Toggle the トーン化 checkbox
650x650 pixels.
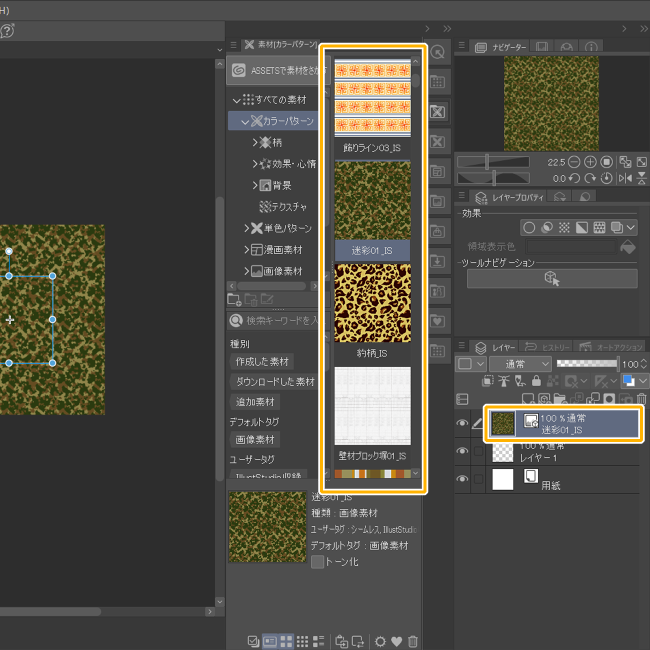coord(317,562)
